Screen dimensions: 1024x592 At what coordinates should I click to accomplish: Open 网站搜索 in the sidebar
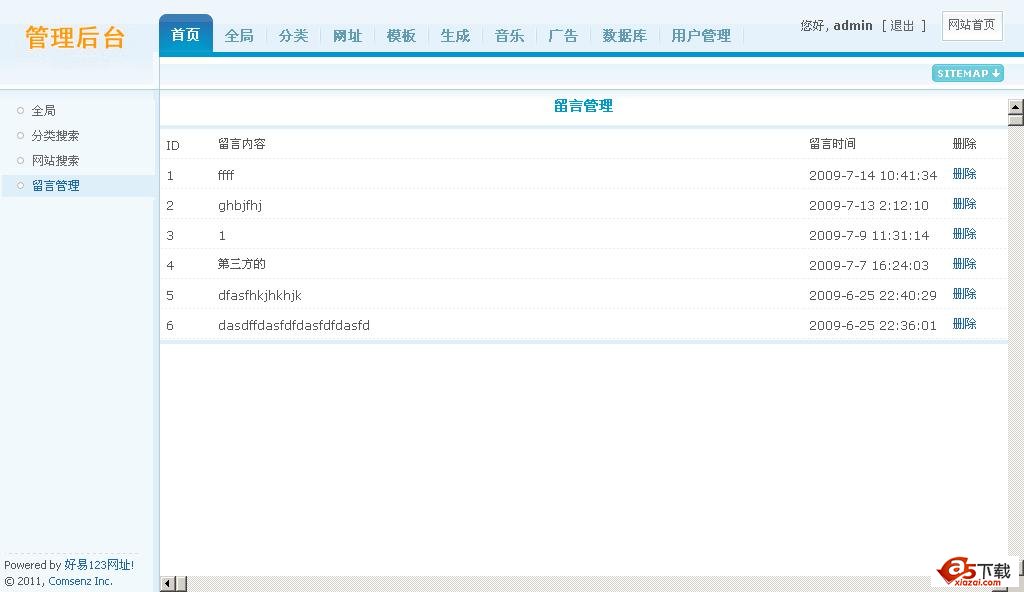tap(55, 161)
